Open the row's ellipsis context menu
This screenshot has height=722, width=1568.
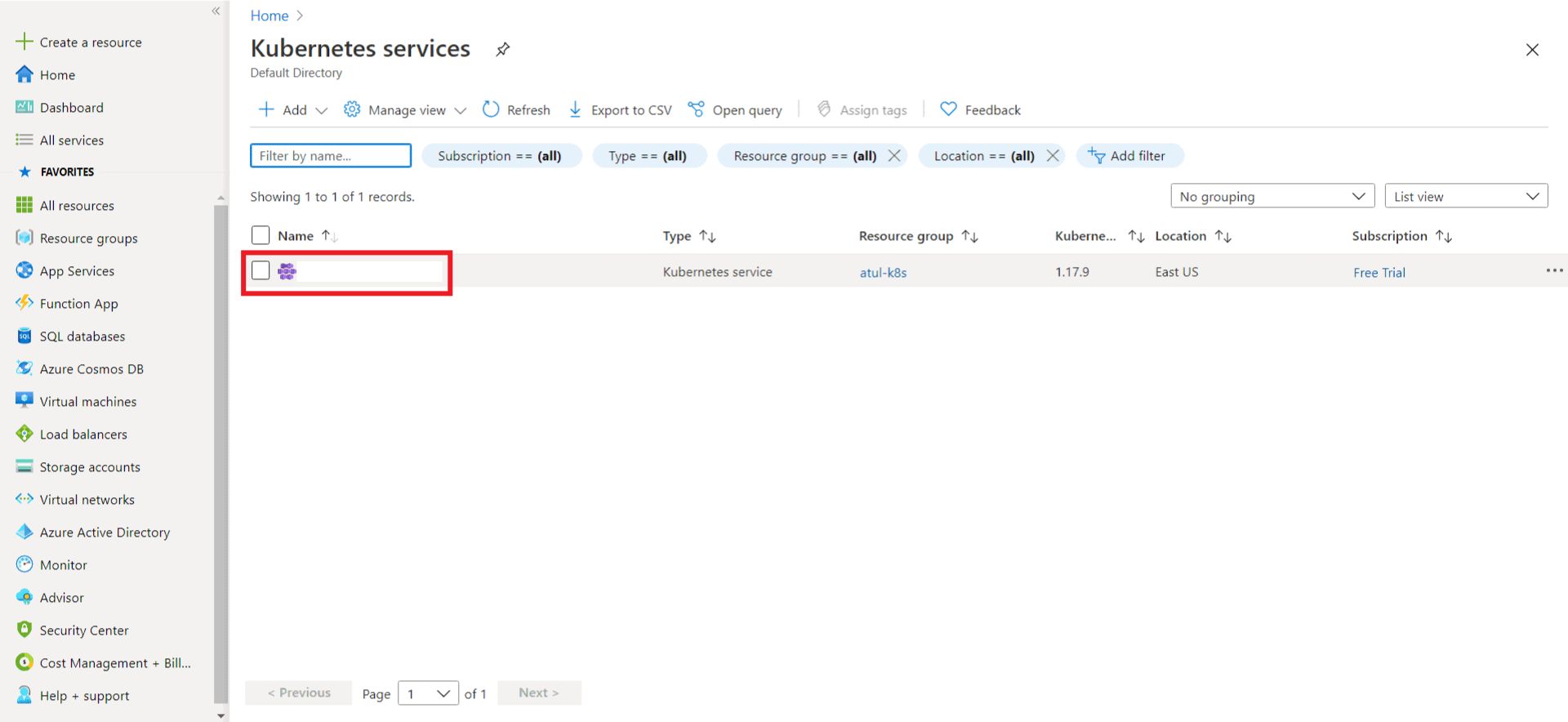(x=1554, y=270)
